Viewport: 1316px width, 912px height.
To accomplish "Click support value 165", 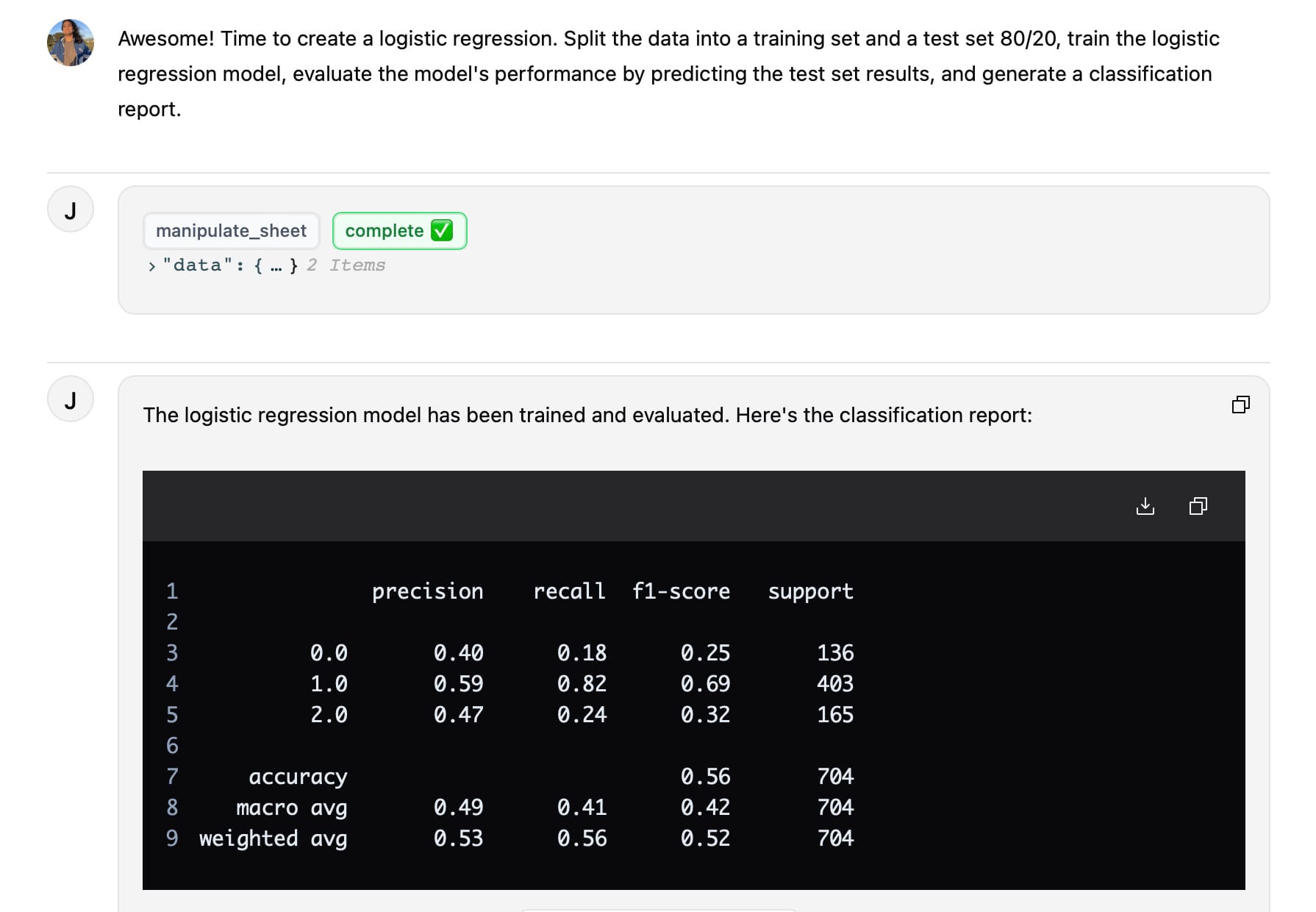I will pos(836,715).
